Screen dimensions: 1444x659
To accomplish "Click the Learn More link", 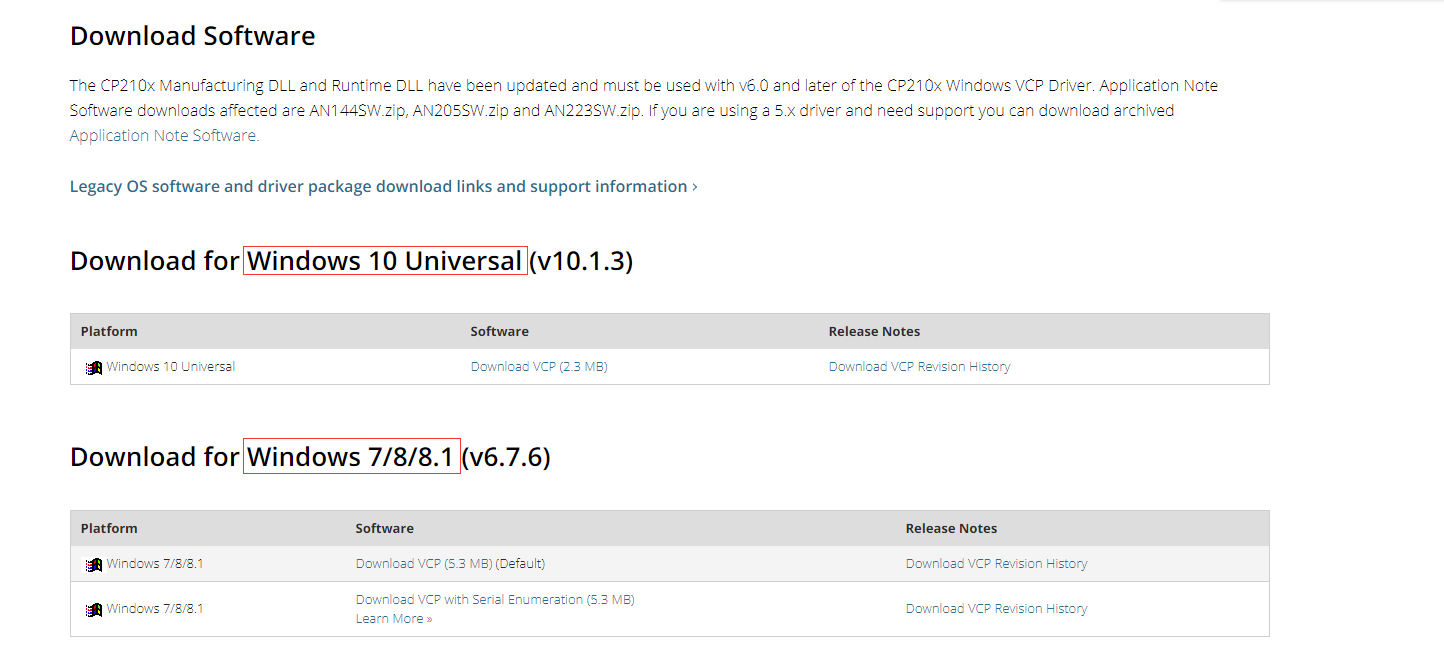I will [x=394, y=619].
